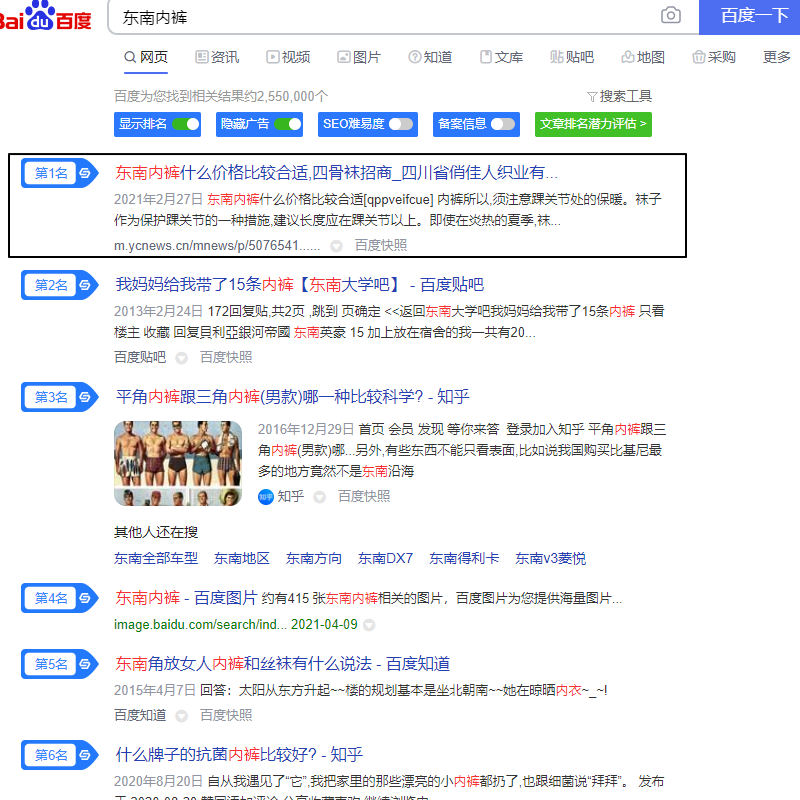Screen dimensions: 800x800
Task: Click the 知乎 source avatar icon
Action: (x=266, y=496)
